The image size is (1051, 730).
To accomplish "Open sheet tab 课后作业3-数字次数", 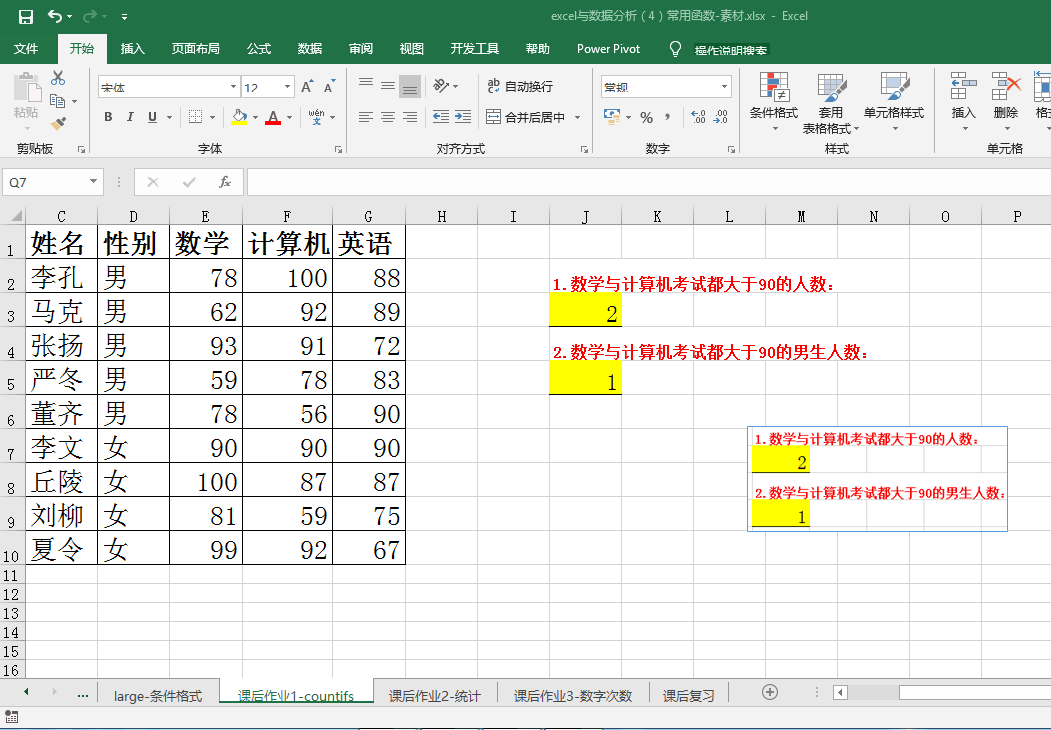I will click(573, 696).
